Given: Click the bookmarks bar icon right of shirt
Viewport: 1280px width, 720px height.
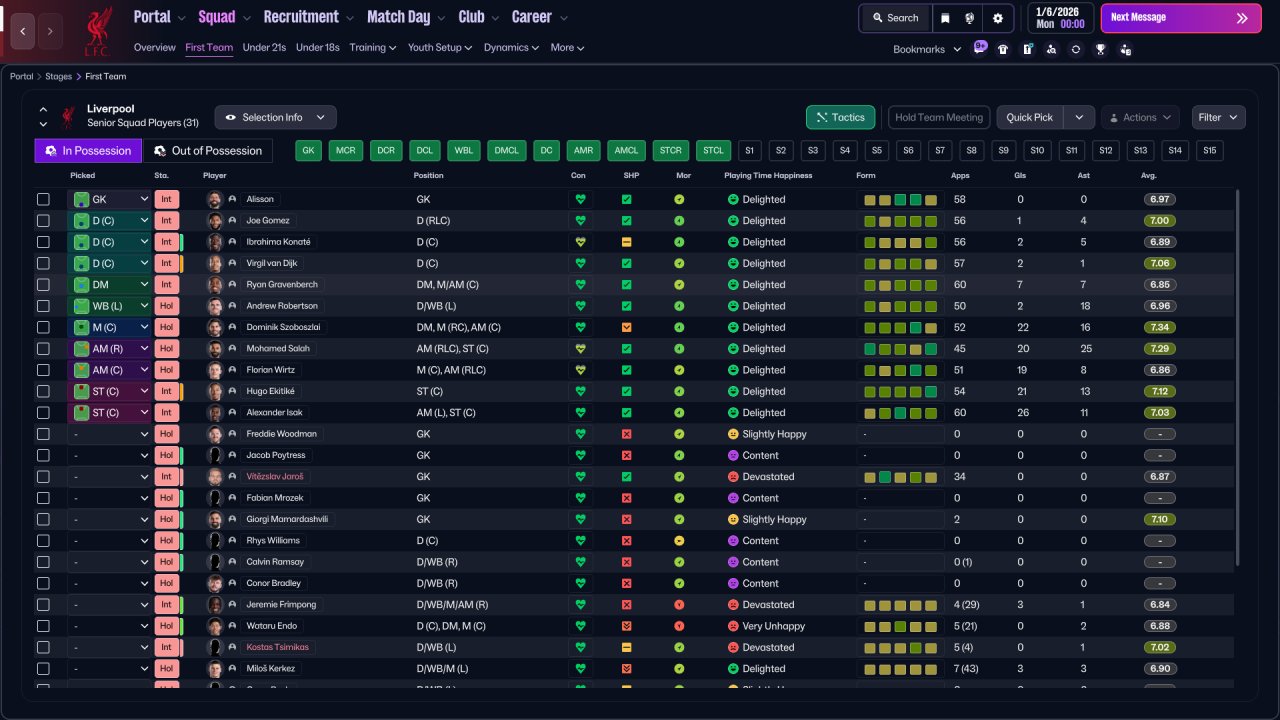Looking at the screenshot, I should [x=1027, y=49].
